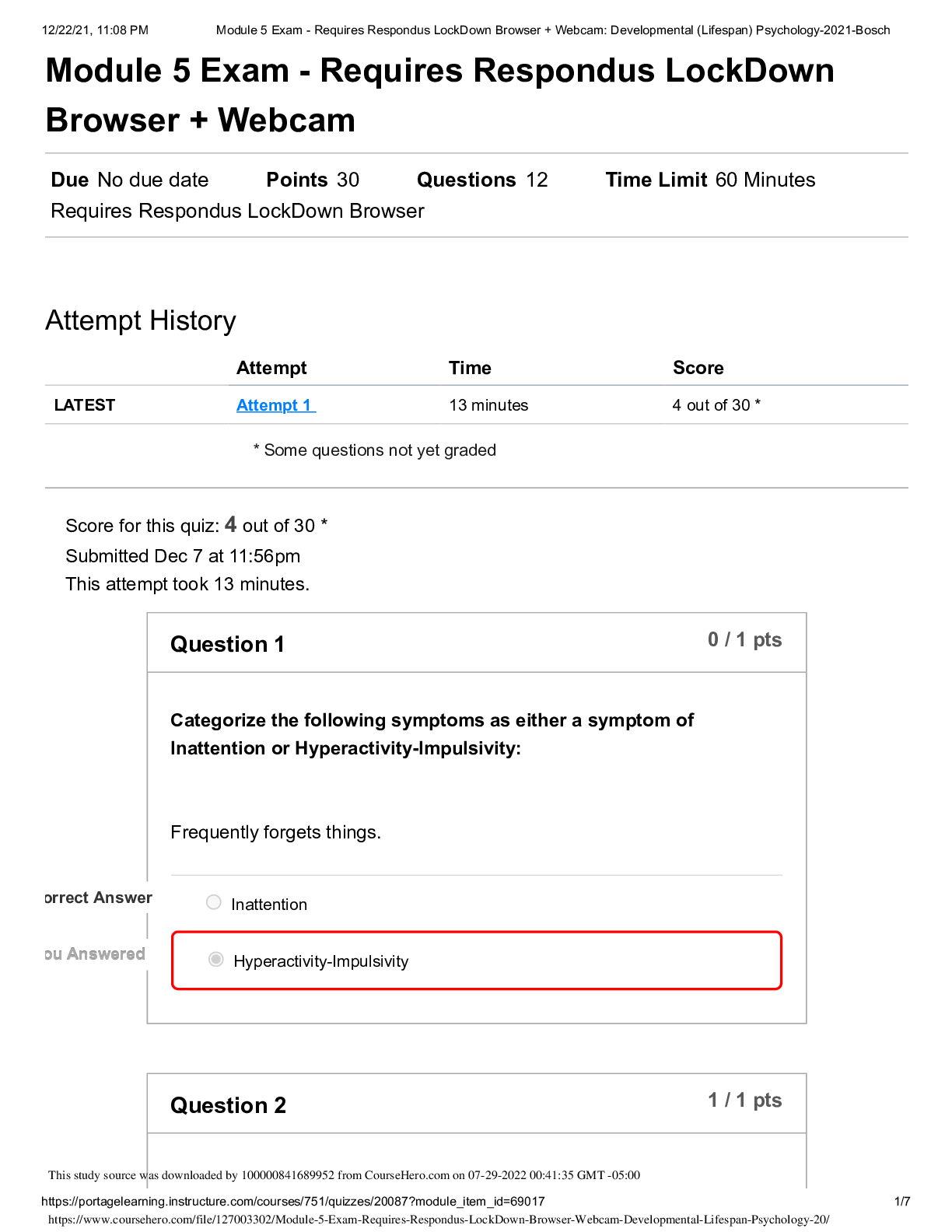Click the LATEST row label
Image resolution: width=952 pixels, height=1232 pixels.
point(85,405)
